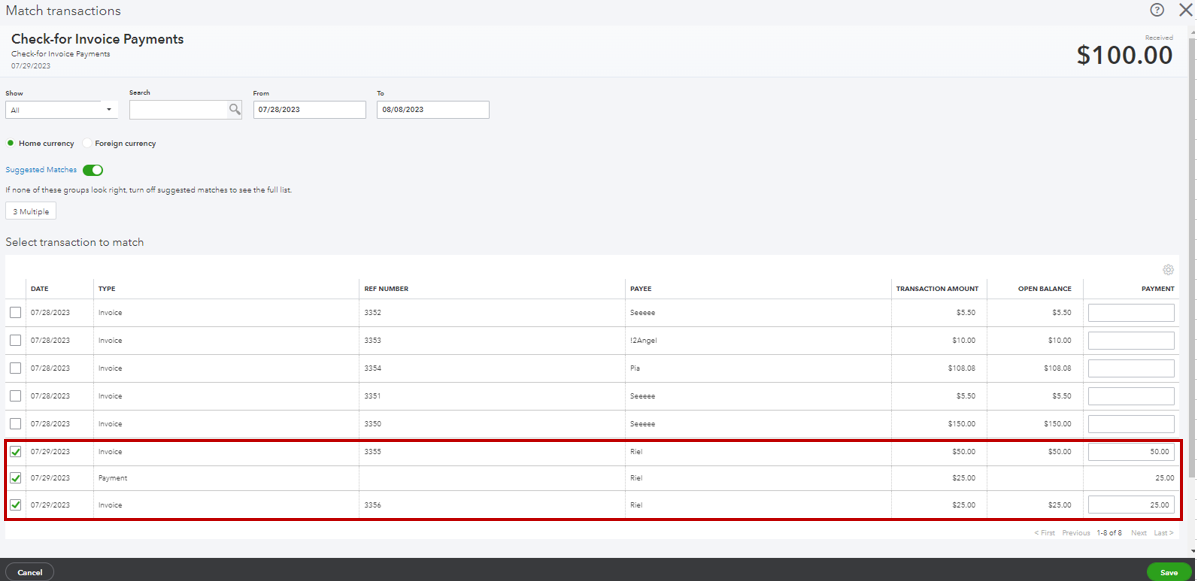Open the Show dropdown
The height and width of the screenshot is (581, 1197).
[61, 109]
